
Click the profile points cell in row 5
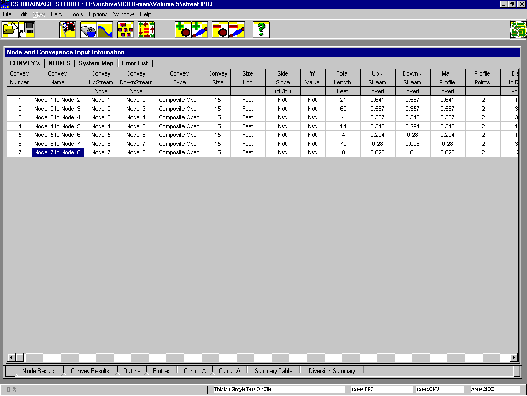pyautogui.click(x=483, y=135)
